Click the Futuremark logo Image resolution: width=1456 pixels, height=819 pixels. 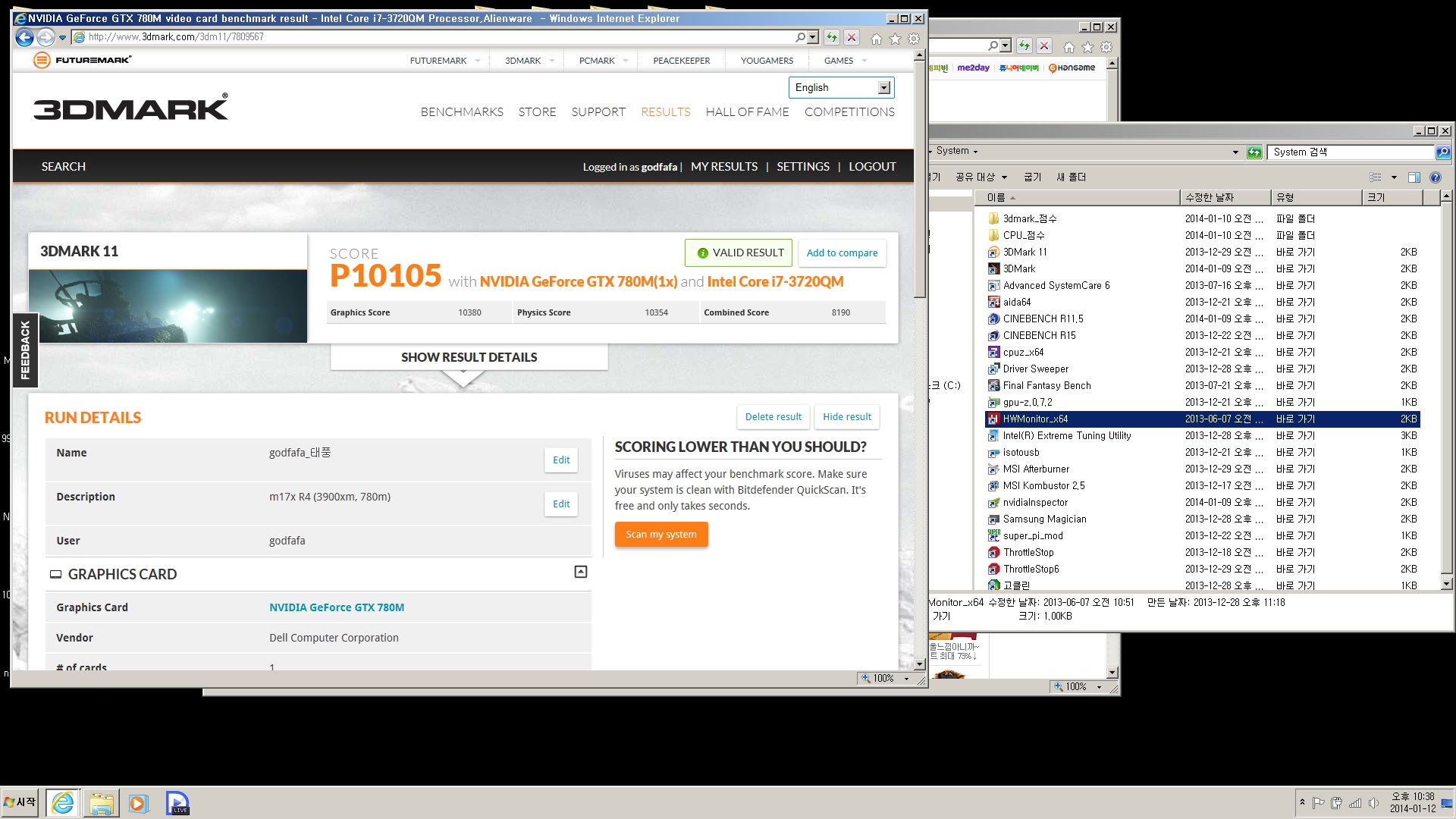point(83,60)
